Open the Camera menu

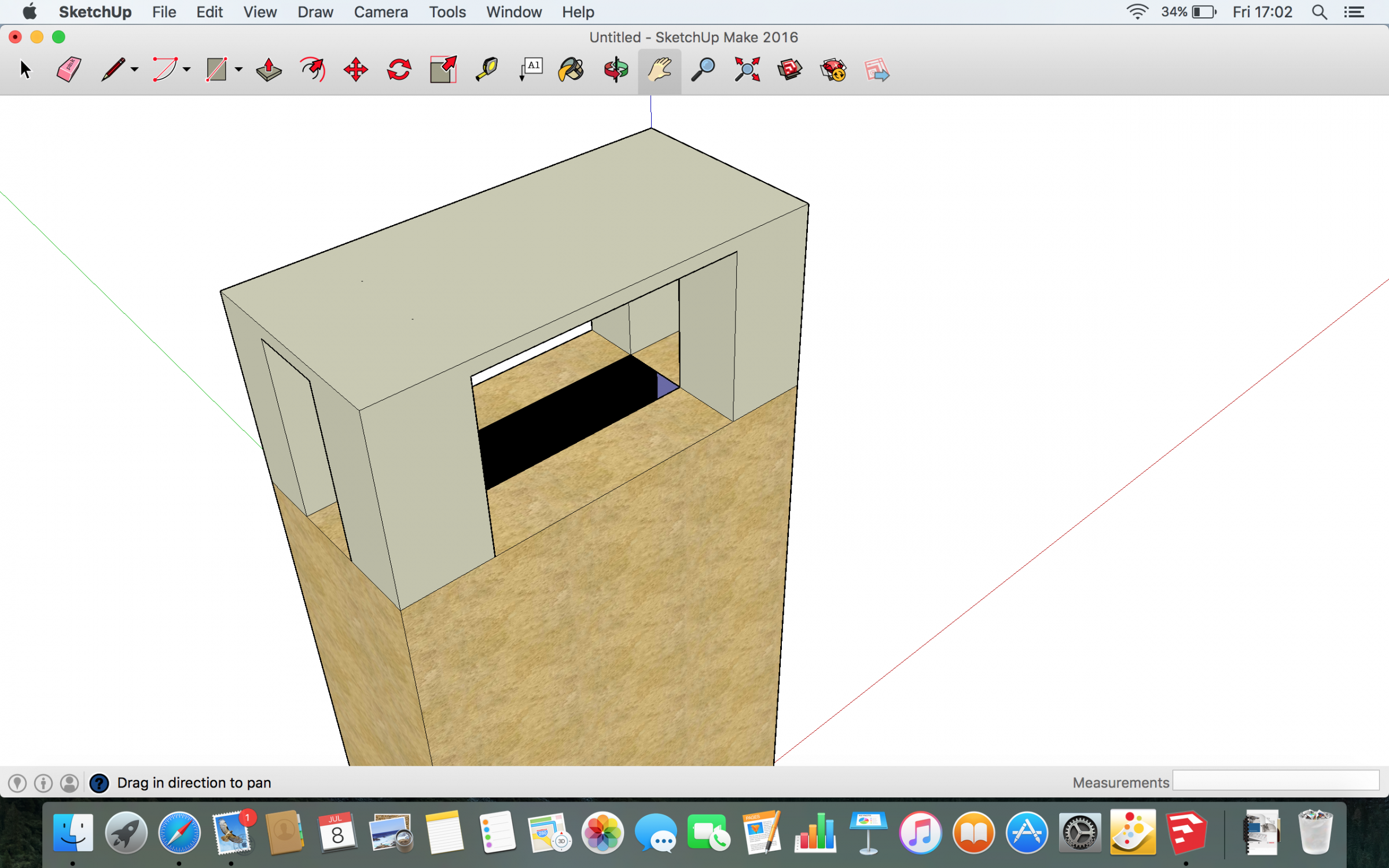pos(380,12)
